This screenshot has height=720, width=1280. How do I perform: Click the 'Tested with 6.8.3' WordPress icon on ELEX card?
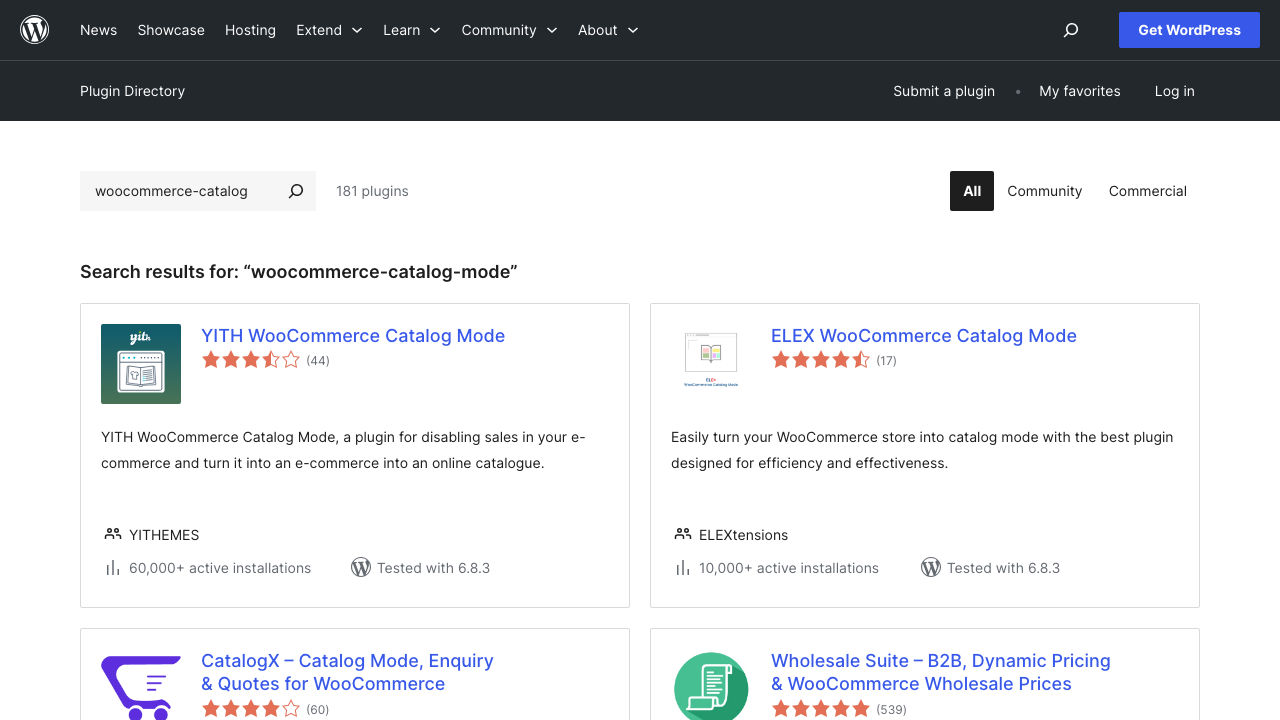pyautogui.click(x=931, y=567)
